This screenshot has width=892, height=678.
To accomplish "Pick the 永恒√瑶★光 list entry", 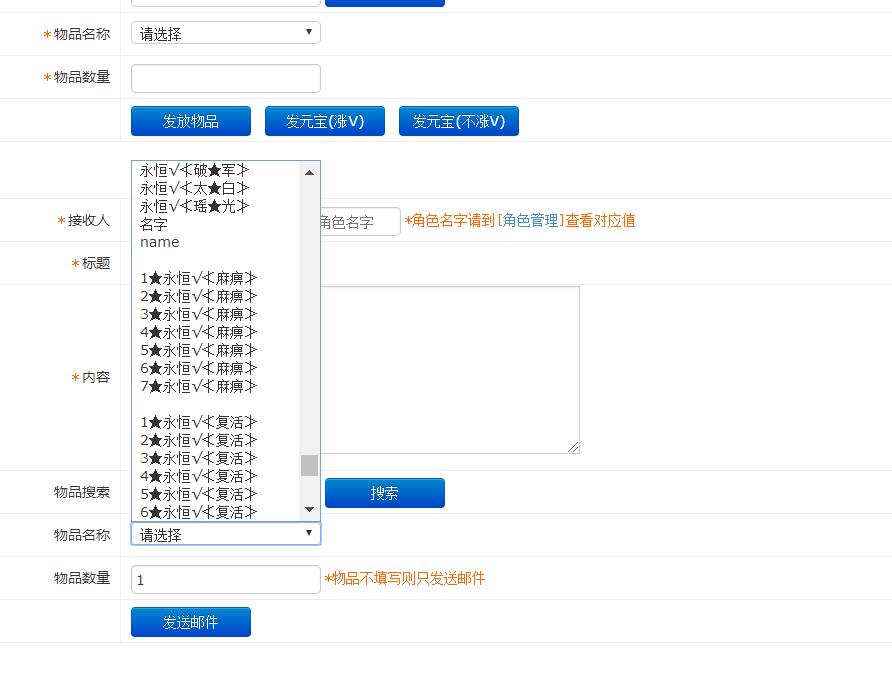I will tap(195, 206).
